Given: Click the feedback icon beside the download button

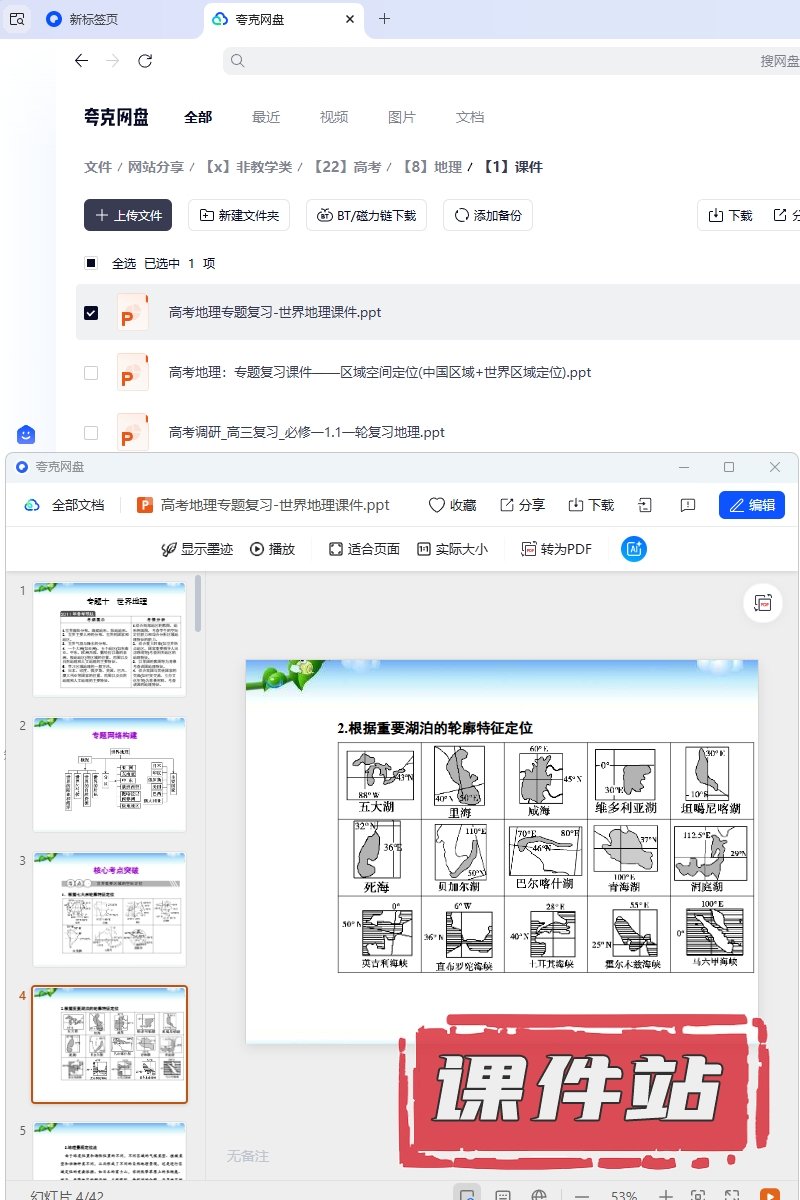Looking at the screenshot, I should point(688,505).
